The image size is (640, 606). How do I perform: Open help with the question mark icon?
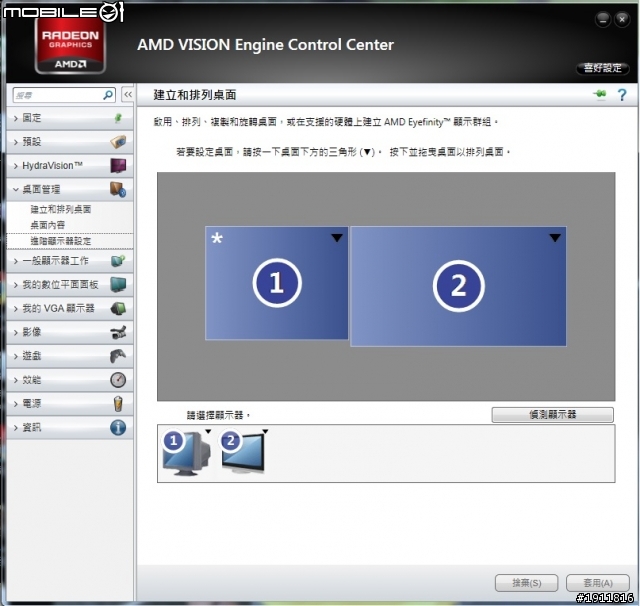tap(622, 95)
